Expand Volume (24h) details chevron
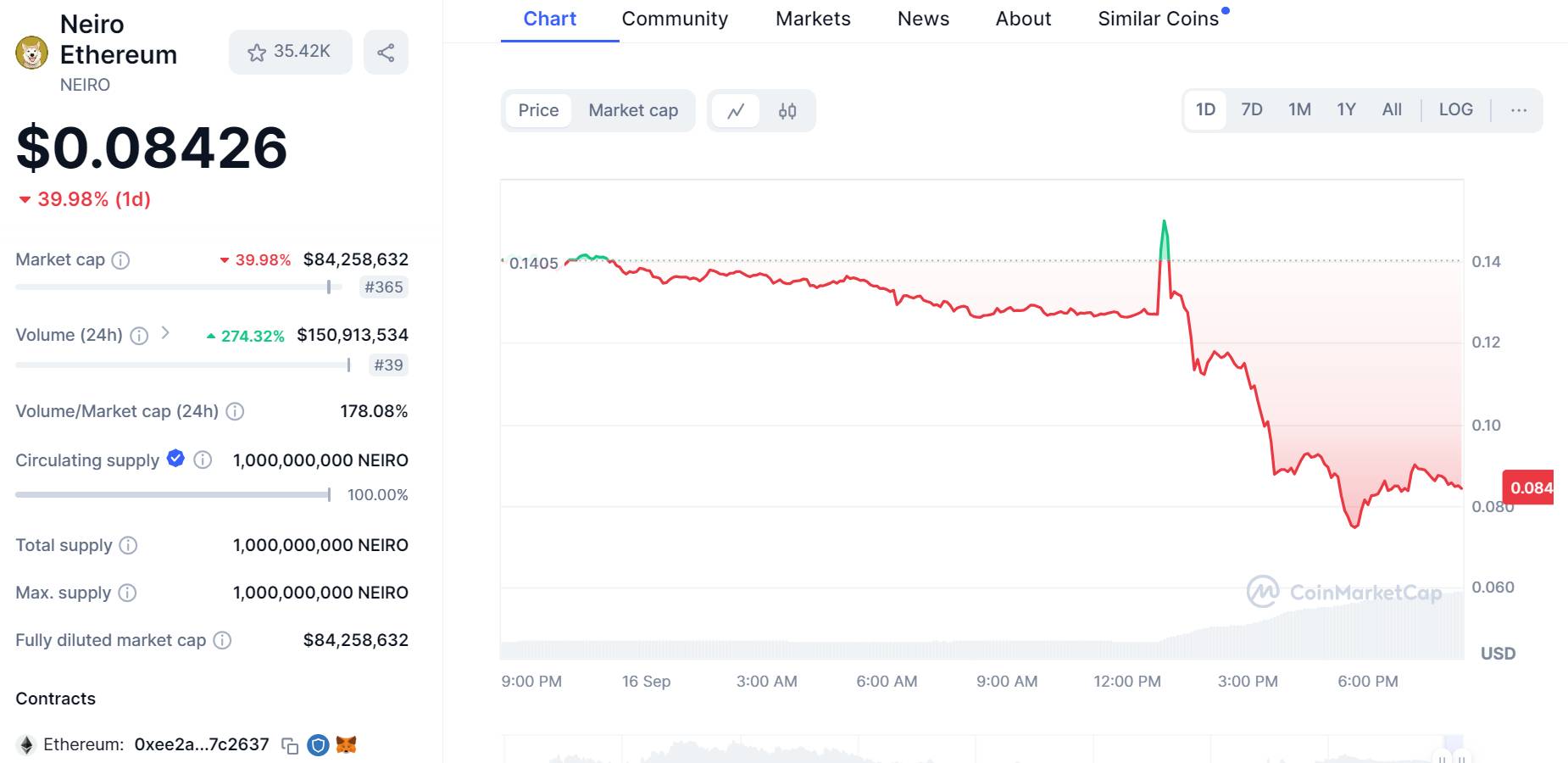 [165, 333]
